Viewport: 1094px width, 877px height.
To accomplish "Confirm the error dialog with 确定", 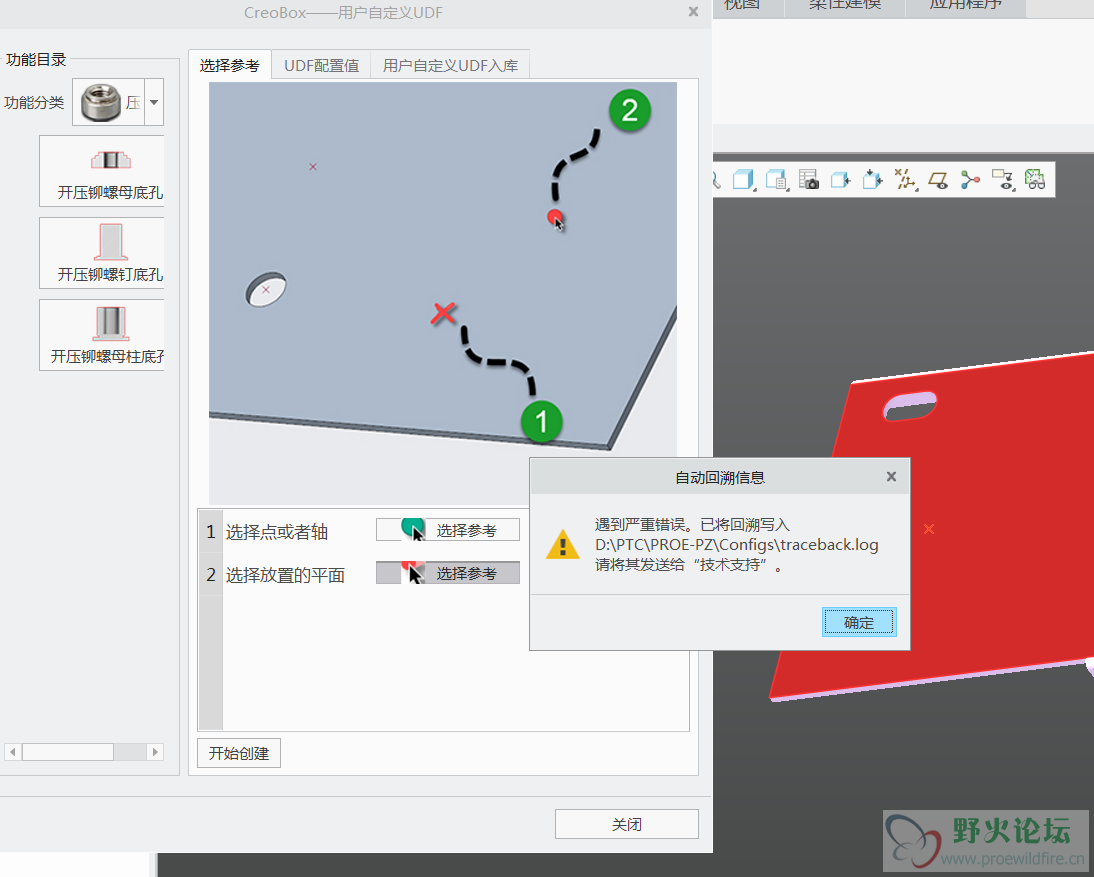I will coord(859,622).
